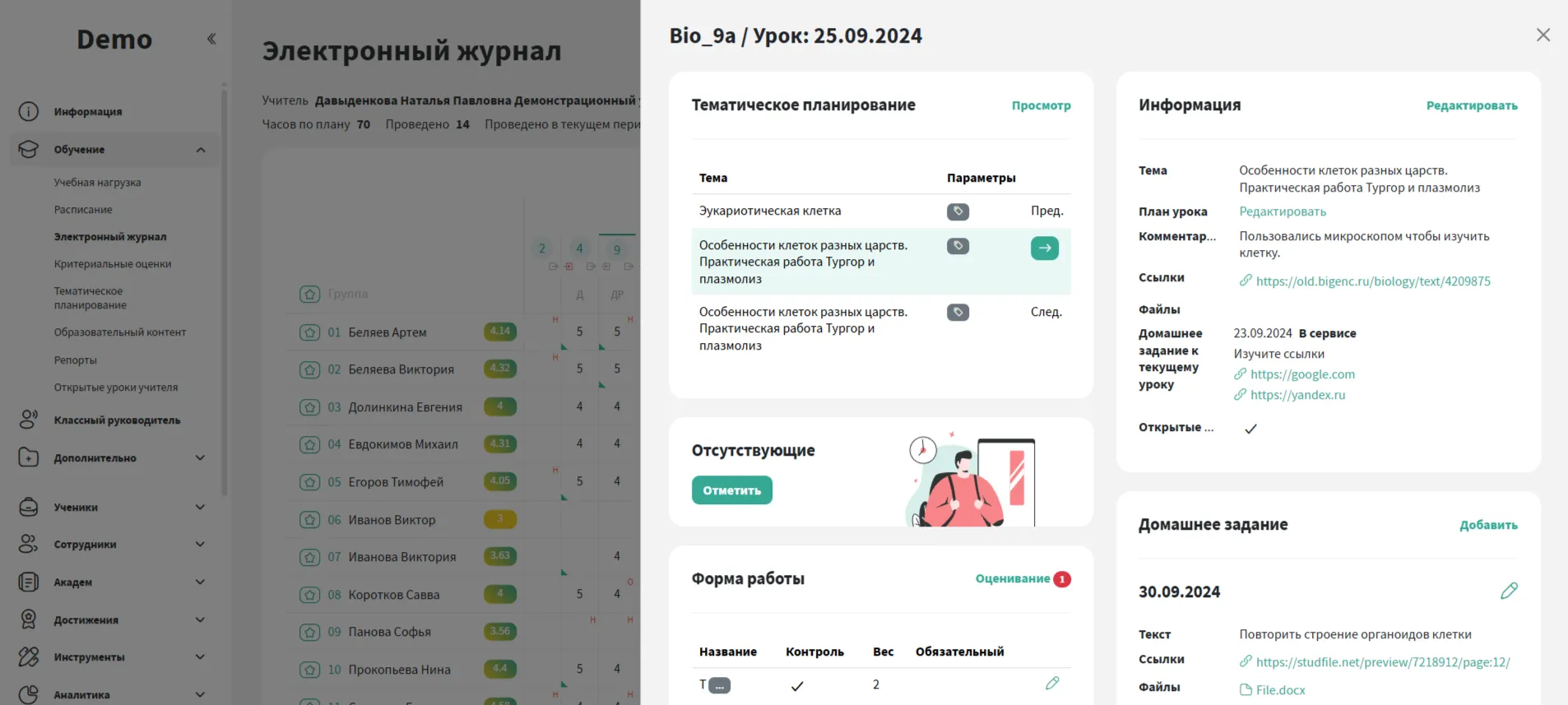Image resolution: width=1568 pixels, height=705 pixels.
Task: Click the tag icon for Эукариотическая клетка
Action: point(958,211)
